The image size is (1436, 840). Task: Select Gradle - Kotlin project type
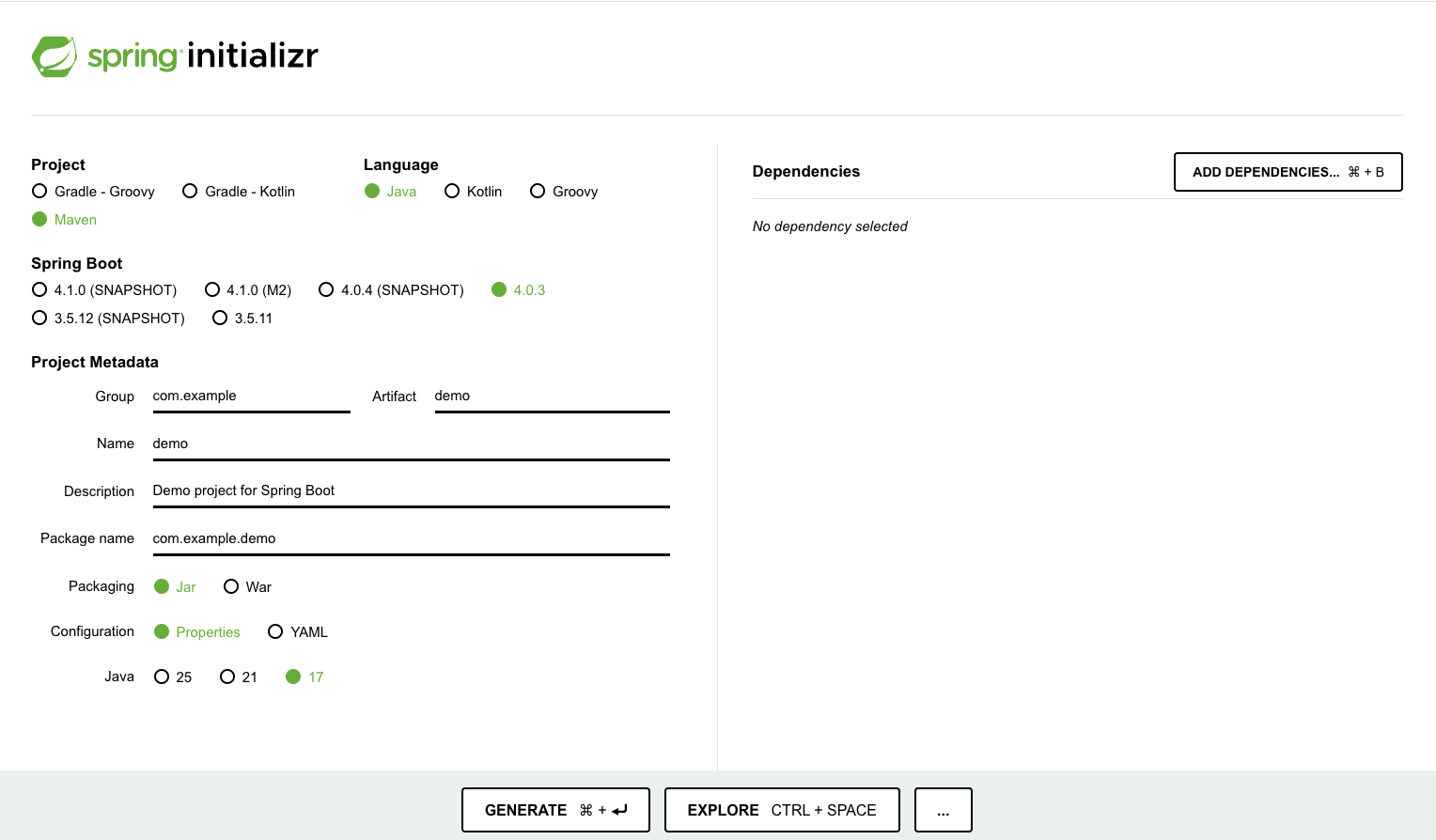[x=190, y=192]
